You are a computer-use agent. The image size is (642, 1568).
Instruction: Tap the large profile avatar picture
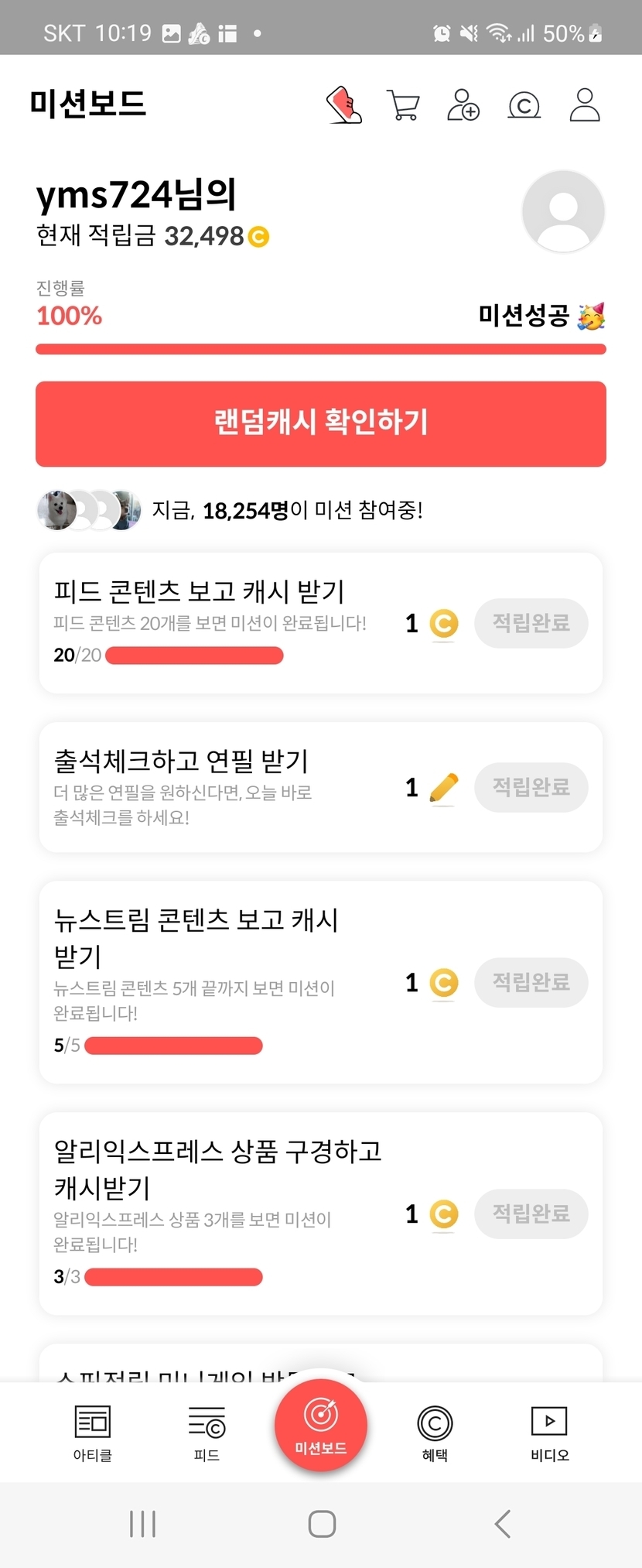point(563,211)
